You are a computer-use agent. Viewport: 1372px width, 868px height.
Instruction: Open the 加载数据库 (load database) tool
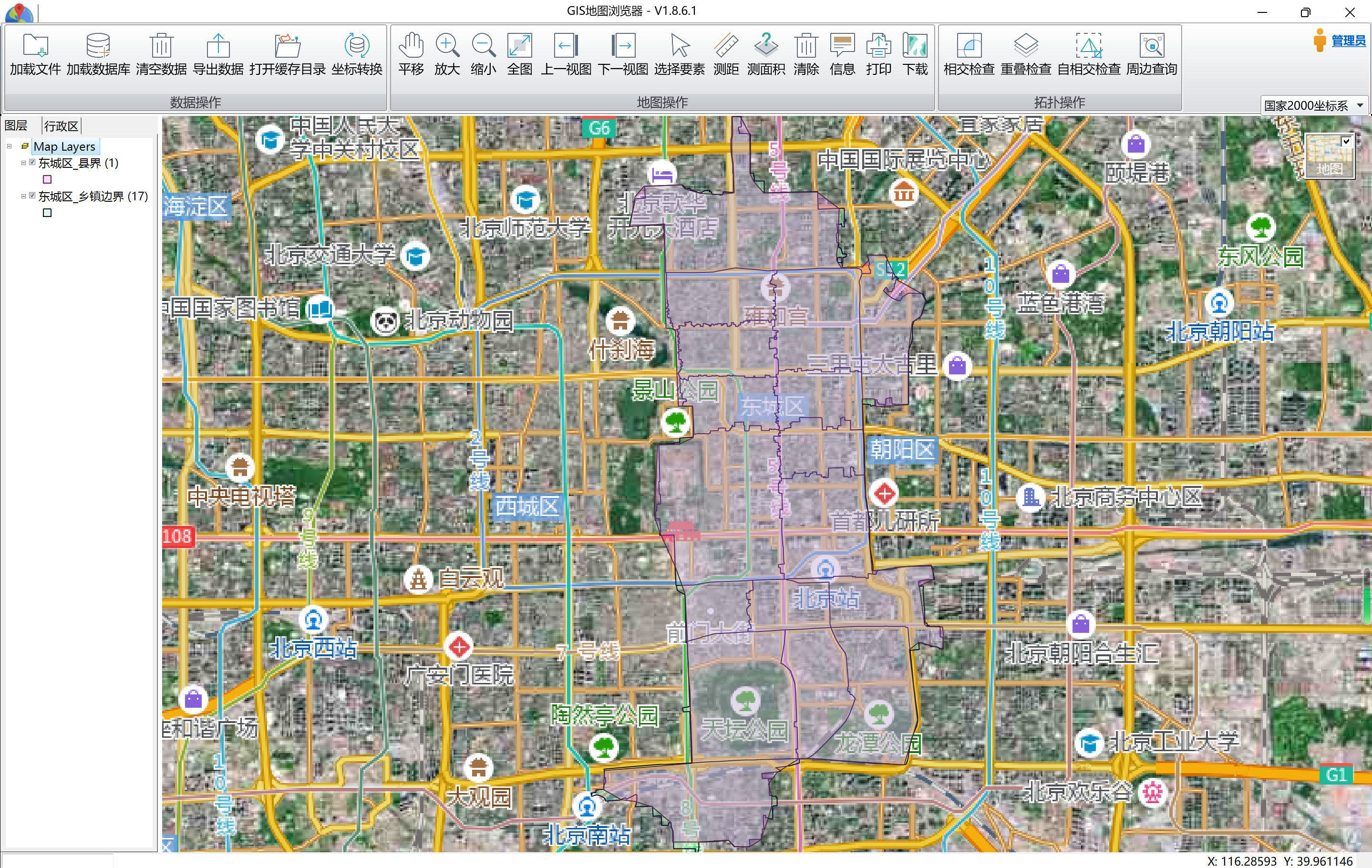coord(98,46)
